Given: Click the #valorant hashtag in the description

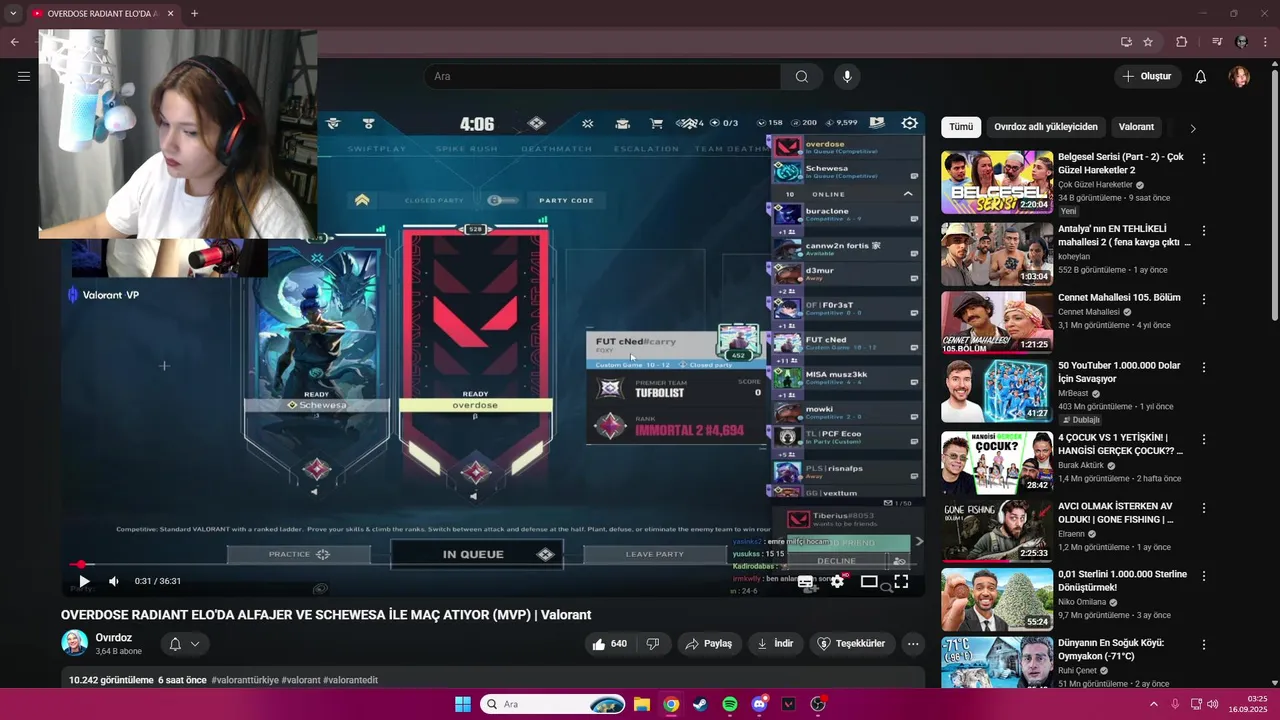Looking at the screenshot, I should tap(301, 680).
